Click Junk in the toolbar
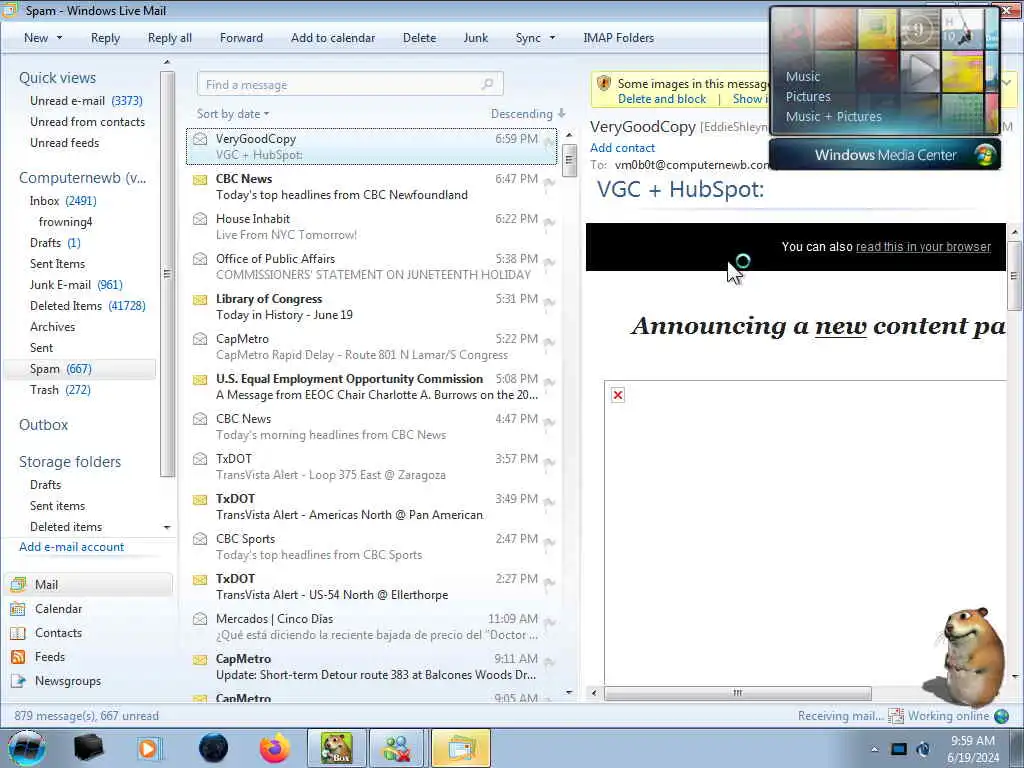Viewport: 1024px width, 768px height. pyautogui.click(x=475, y=38)
